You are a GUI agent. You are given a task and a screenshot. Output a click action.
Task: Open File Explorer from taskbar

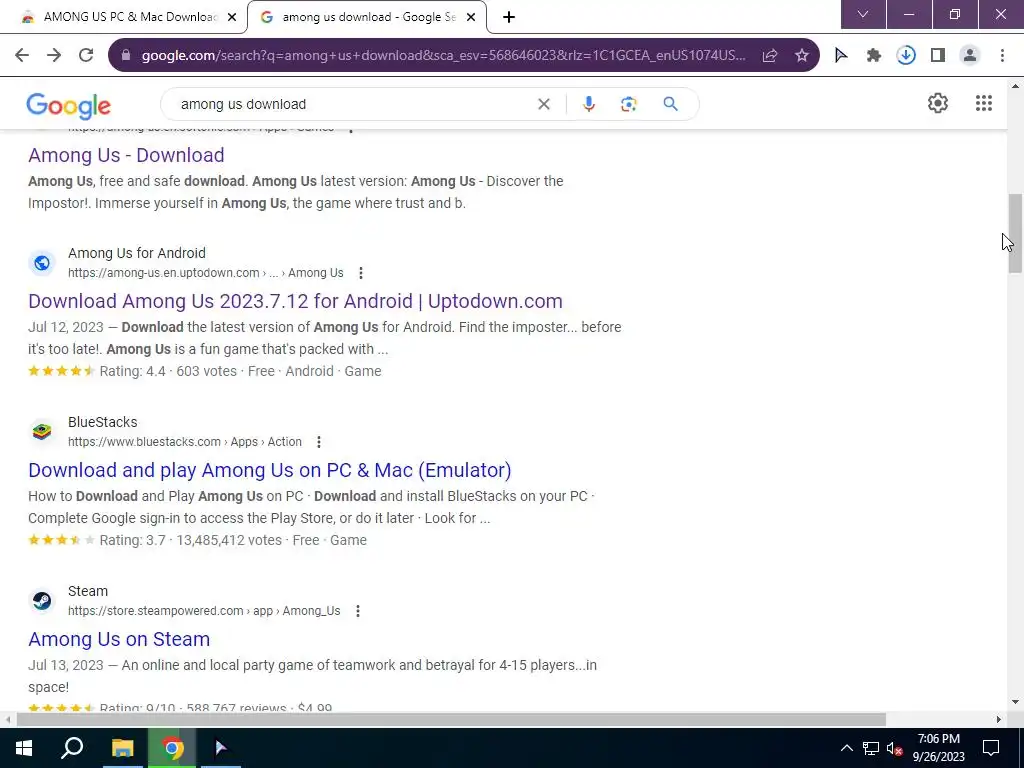coord(122,748)
